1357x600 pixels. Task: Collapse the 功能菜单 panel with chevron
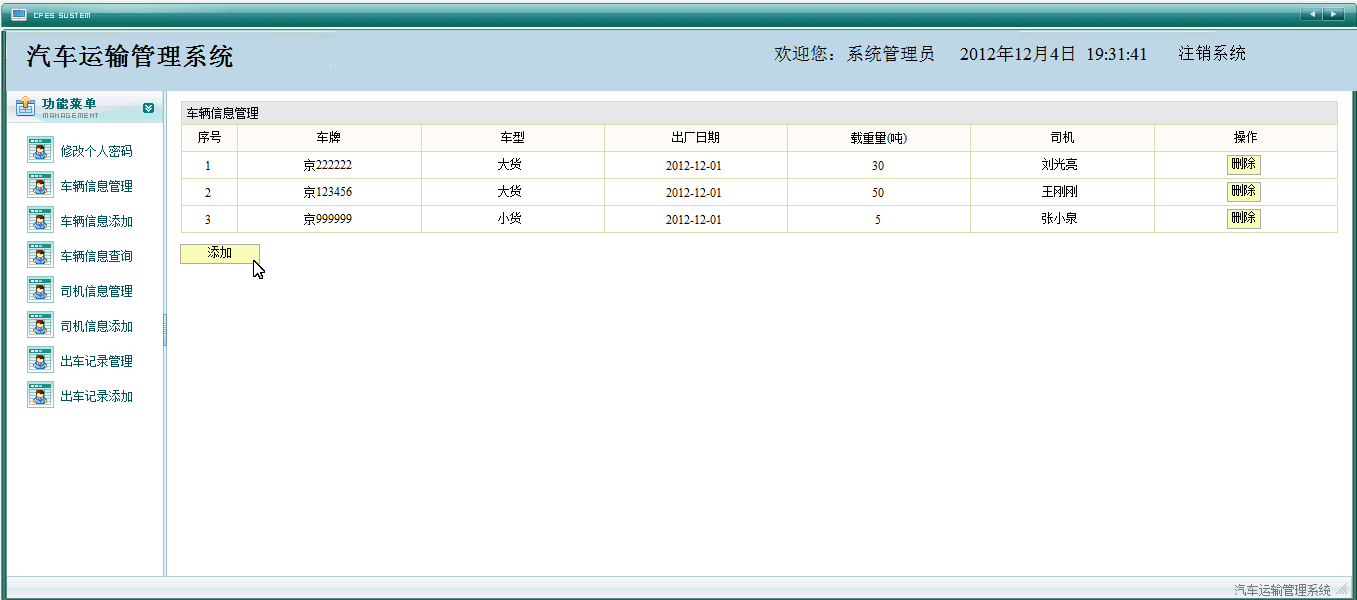(x=148, y=108)
